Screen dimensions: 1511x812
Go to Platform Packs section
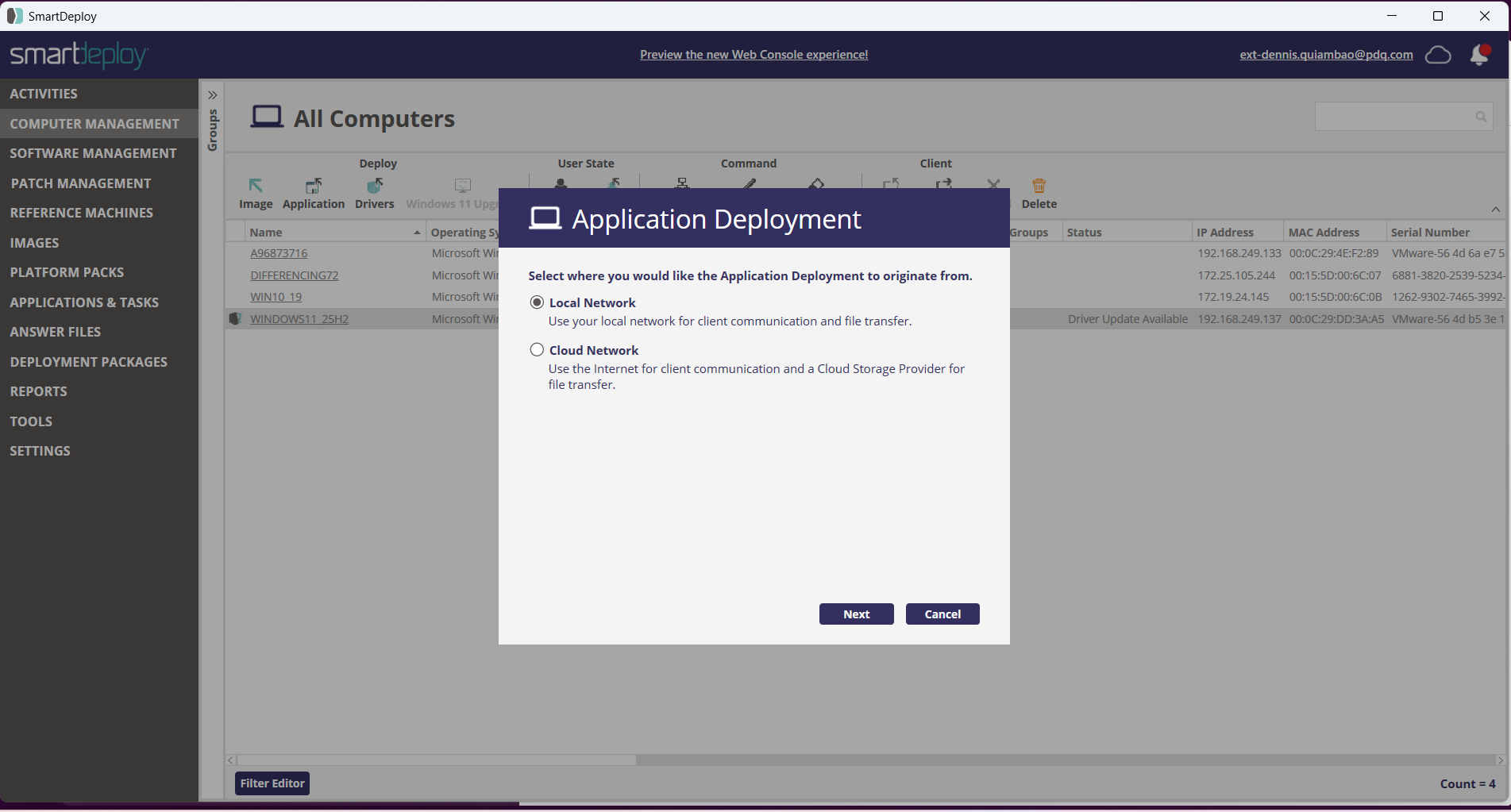pos(67,272)
